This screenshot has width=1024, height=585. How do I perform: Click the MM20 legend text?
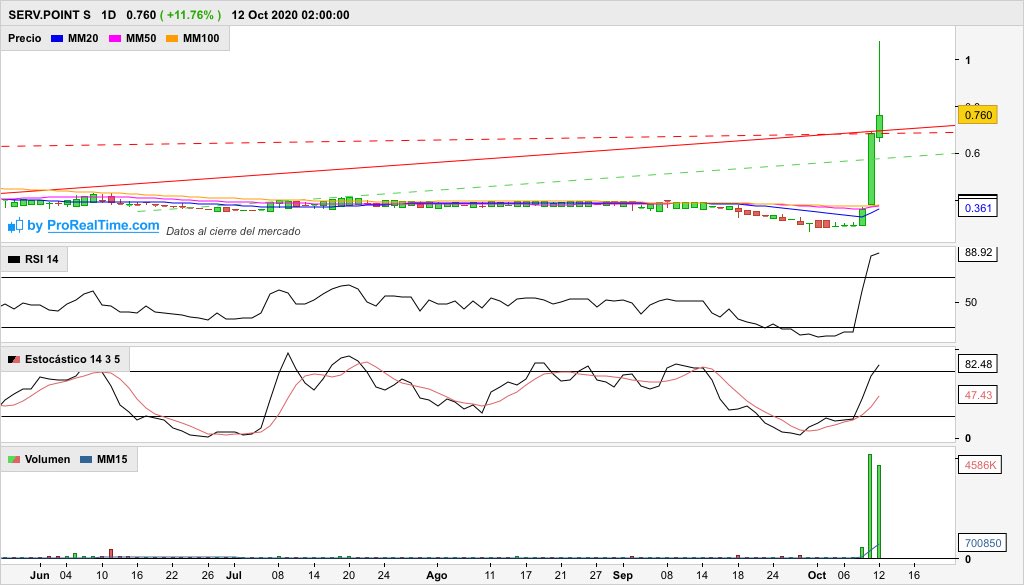pos(83,39)
